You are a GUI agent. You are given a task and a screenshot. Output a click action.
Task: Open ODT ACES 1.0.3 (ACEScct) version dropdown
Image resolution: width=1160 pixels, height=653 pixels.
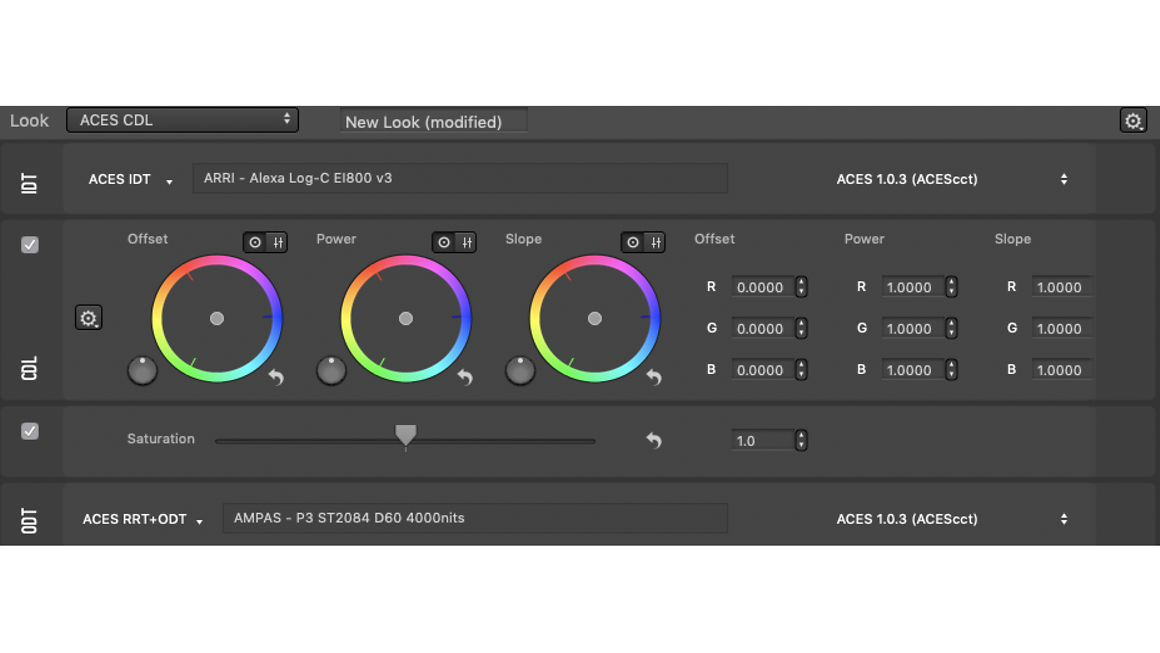(952, 519)
